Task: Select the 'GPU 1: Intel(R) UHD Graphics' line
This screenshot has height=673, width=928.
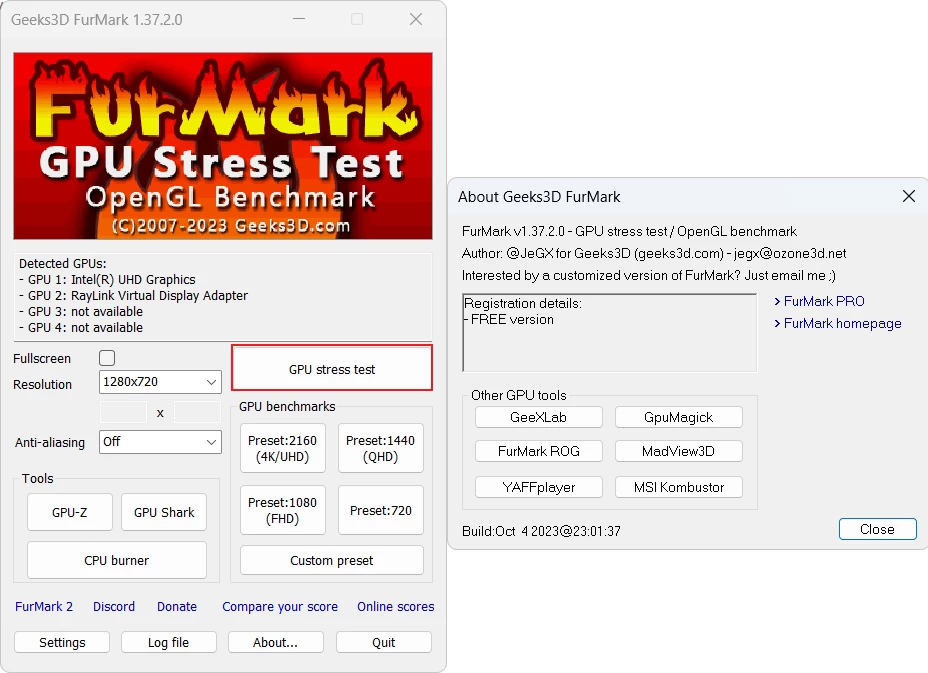Action: (107, 279)
